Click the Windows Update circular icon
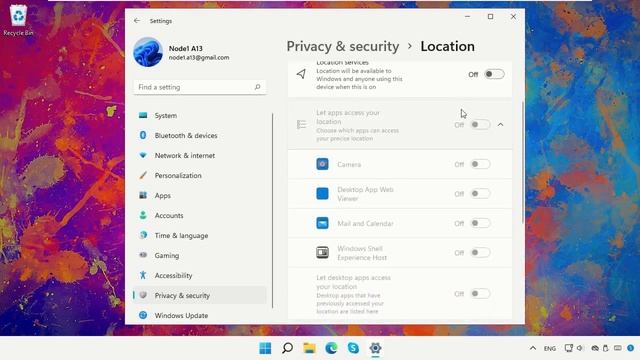The width and height of the screenshot is (640, 360). [x=143, y=315]
